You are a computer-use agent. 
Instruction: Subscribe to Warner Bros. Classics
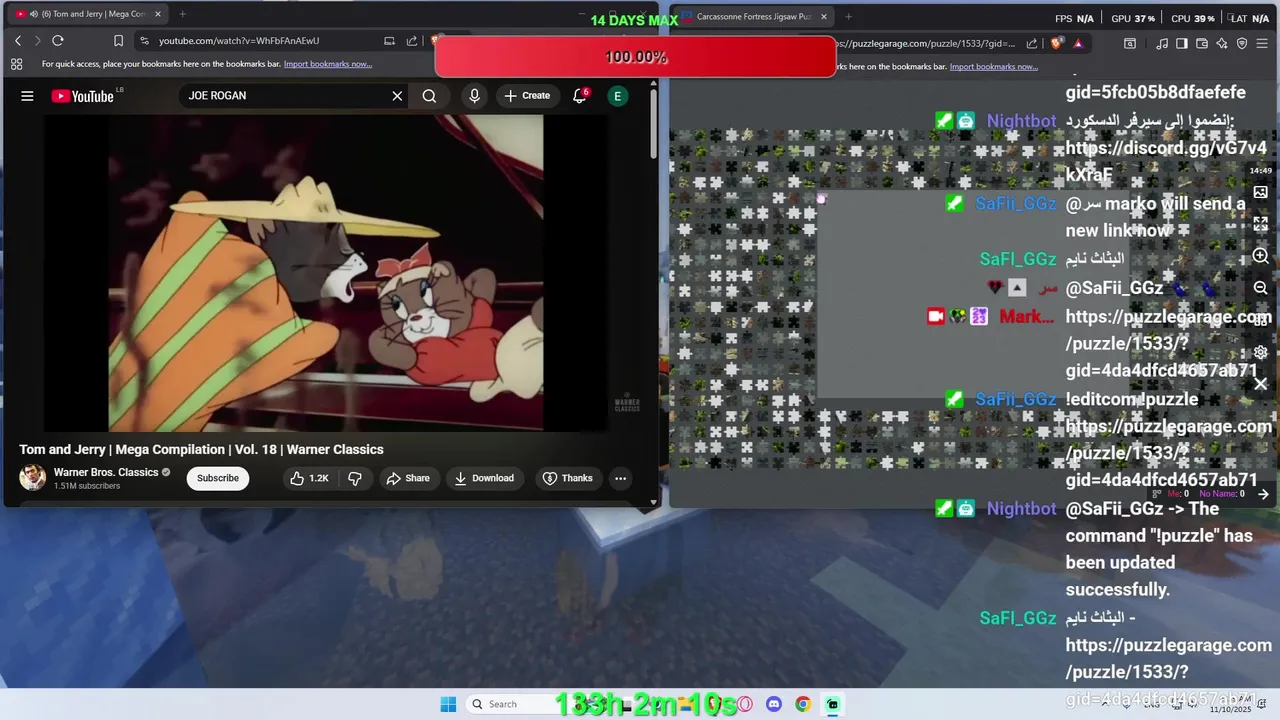(x=218, y=478)
